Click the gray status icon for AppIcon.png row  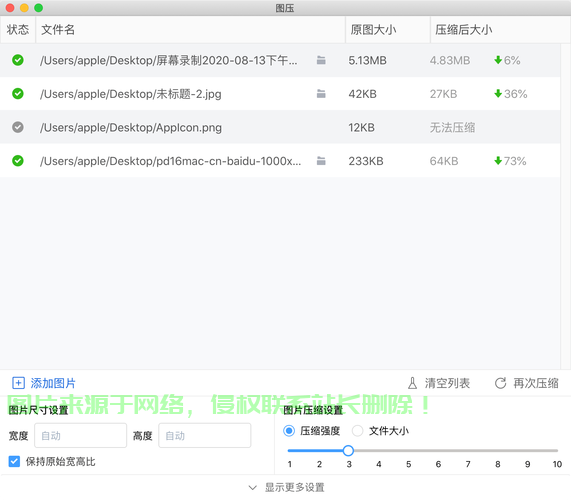coord(17,127)
